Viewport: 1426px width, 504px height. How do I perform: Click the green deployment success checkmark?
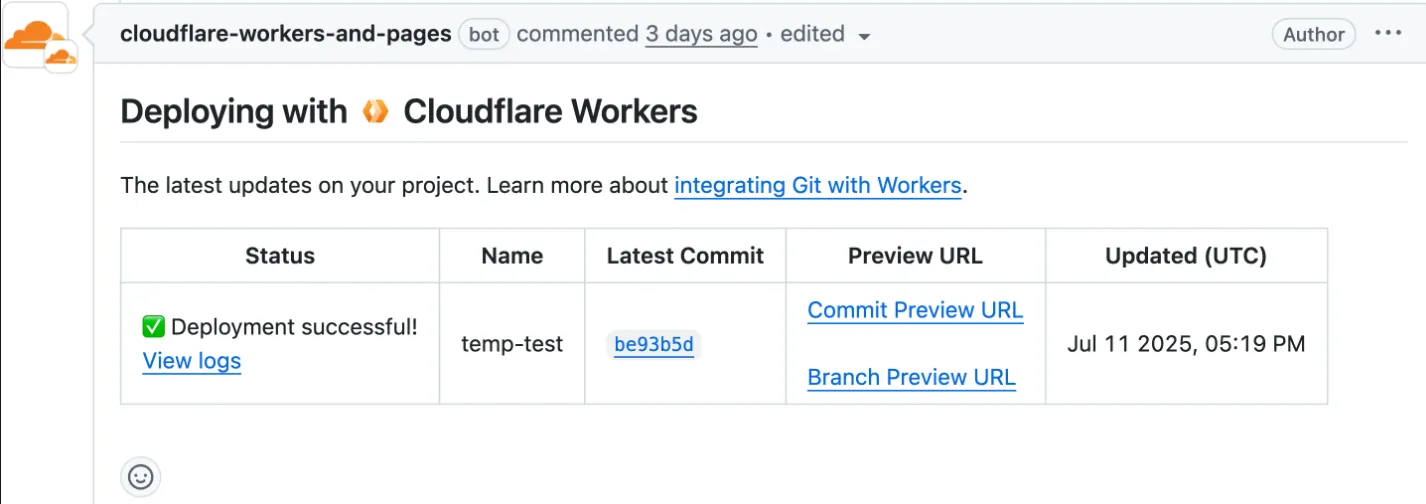[153, 327]
